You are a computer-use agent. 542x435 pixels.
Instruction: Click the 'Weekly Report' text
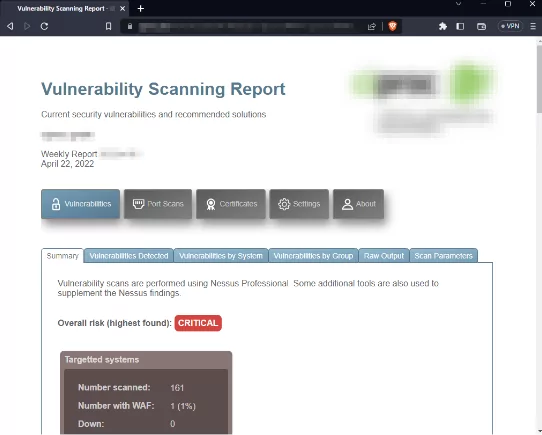click(69, 154)
